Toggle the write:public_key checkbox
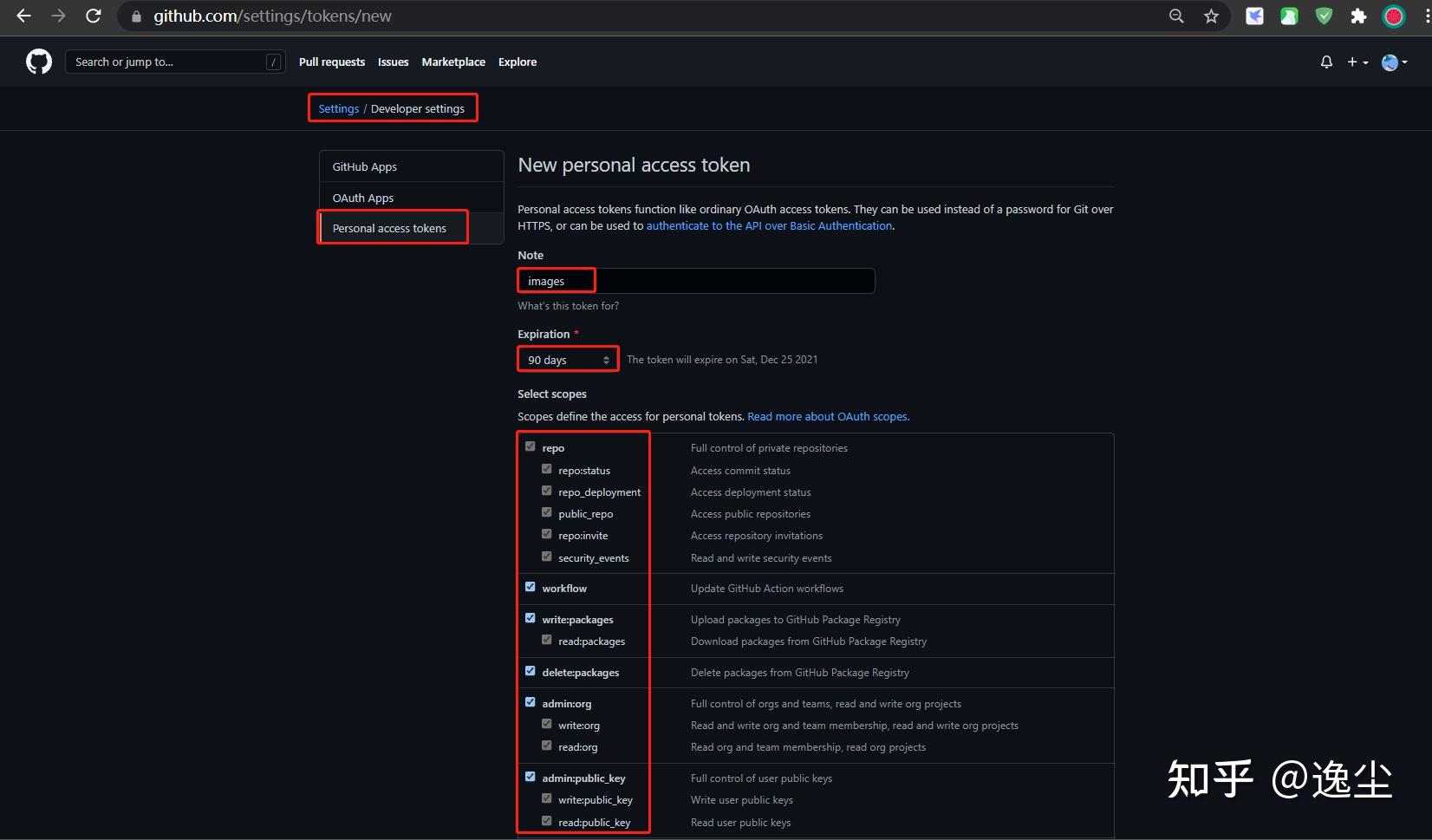This screenshot has width=1432, height=840. point(547,798)
